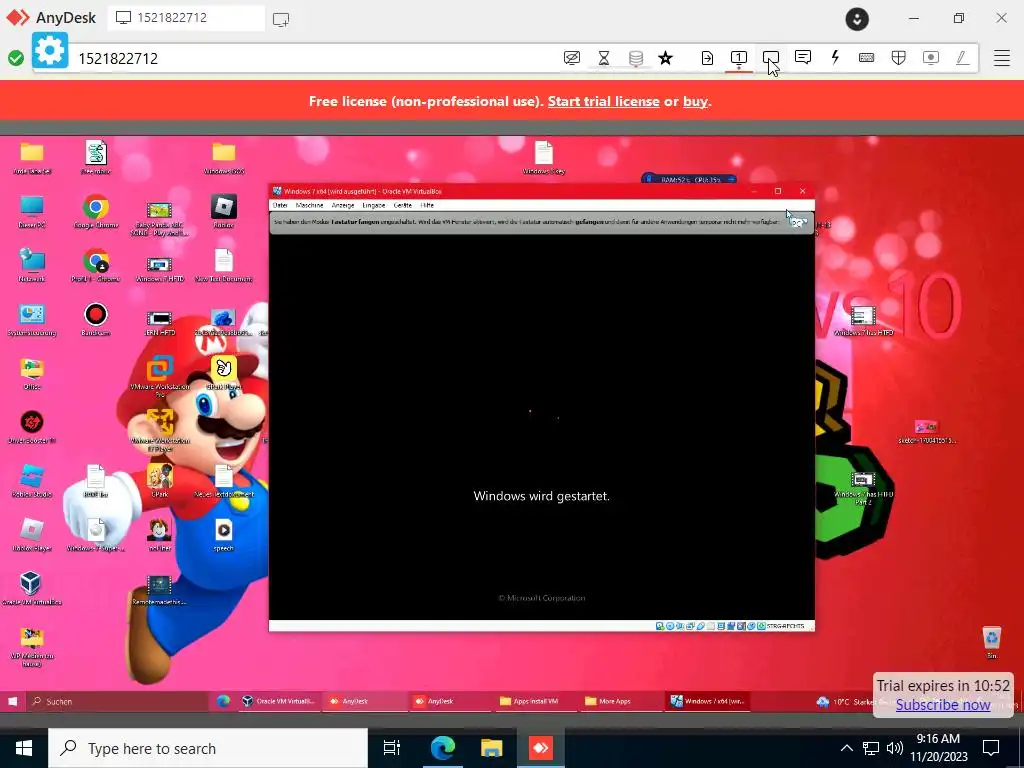1024x768 pixels.
Task: Click the Subscribe now link
Action: coord(943,705)
